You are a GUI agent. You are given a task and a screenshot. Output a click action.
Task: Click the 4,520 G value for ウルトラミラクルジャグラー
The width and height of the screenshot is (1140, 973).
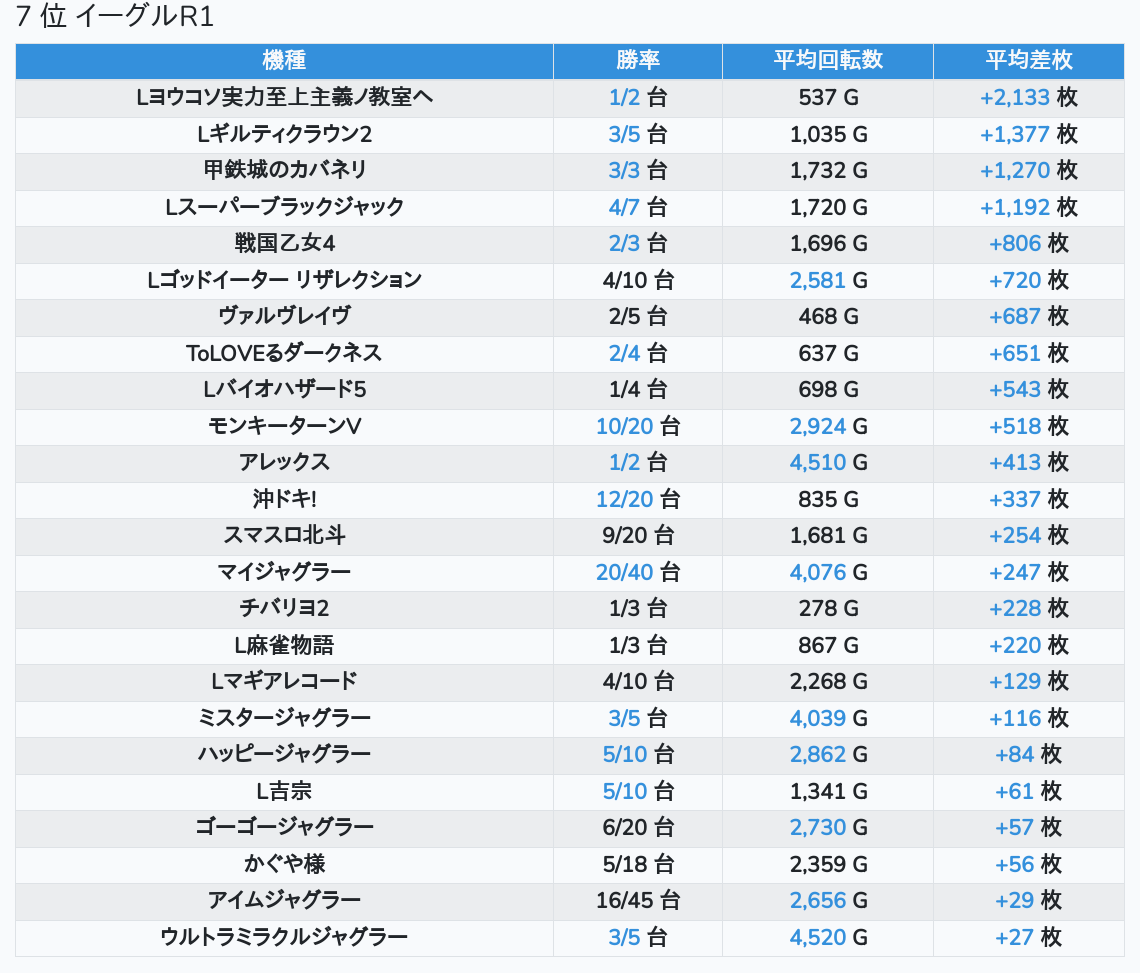[x=828, y=938]
